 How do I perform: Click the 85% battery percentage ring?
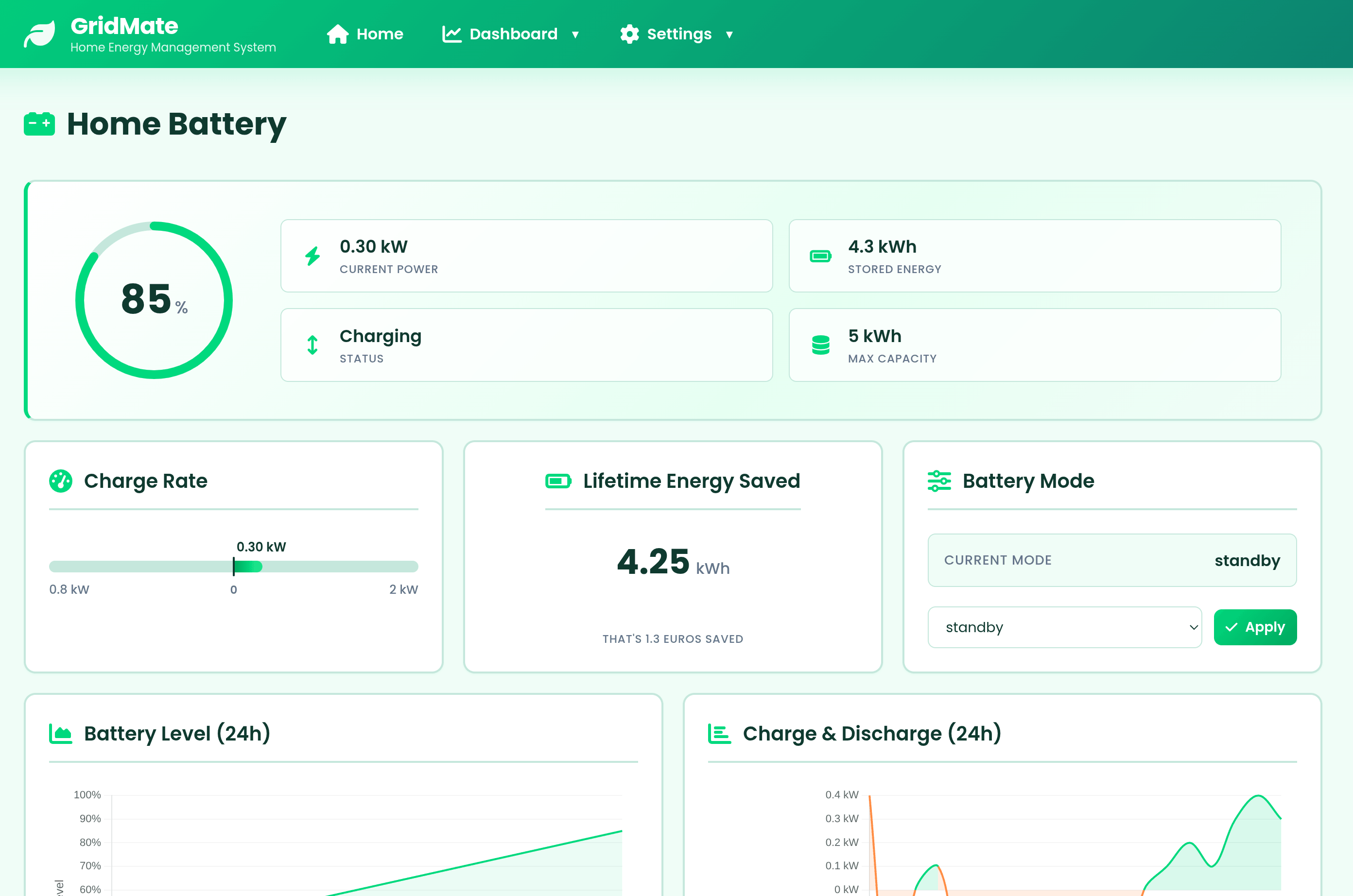[153, 299]
